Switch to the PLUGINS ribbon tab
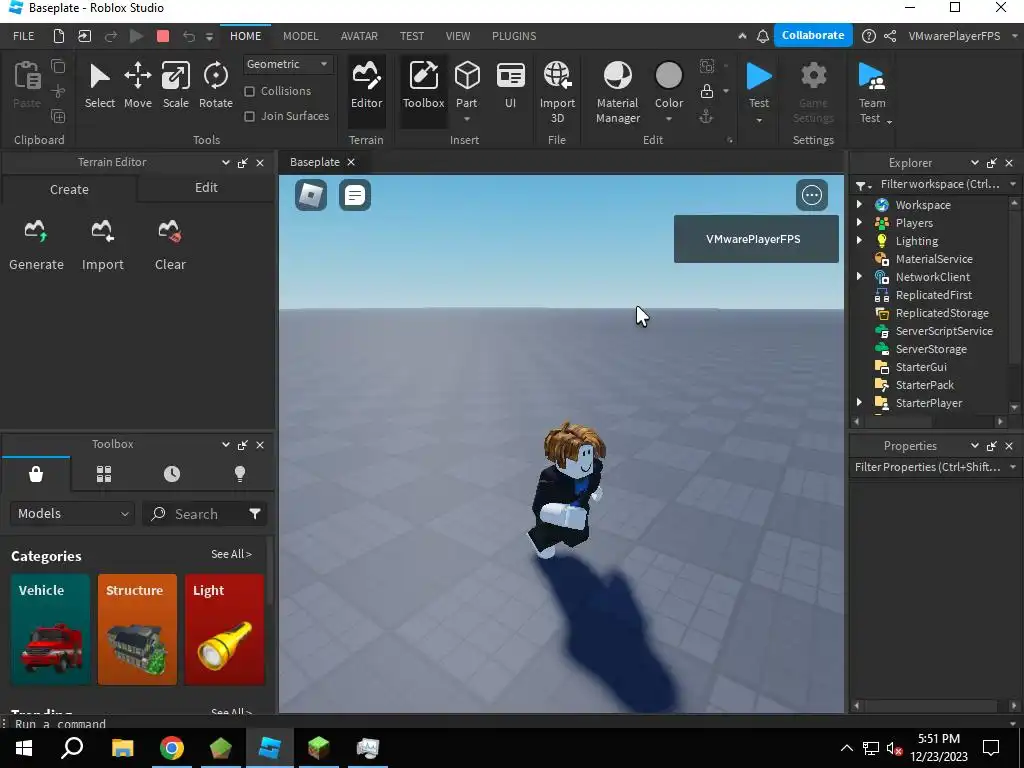The width and height of the screenshot is (1024, 768). 514,36
